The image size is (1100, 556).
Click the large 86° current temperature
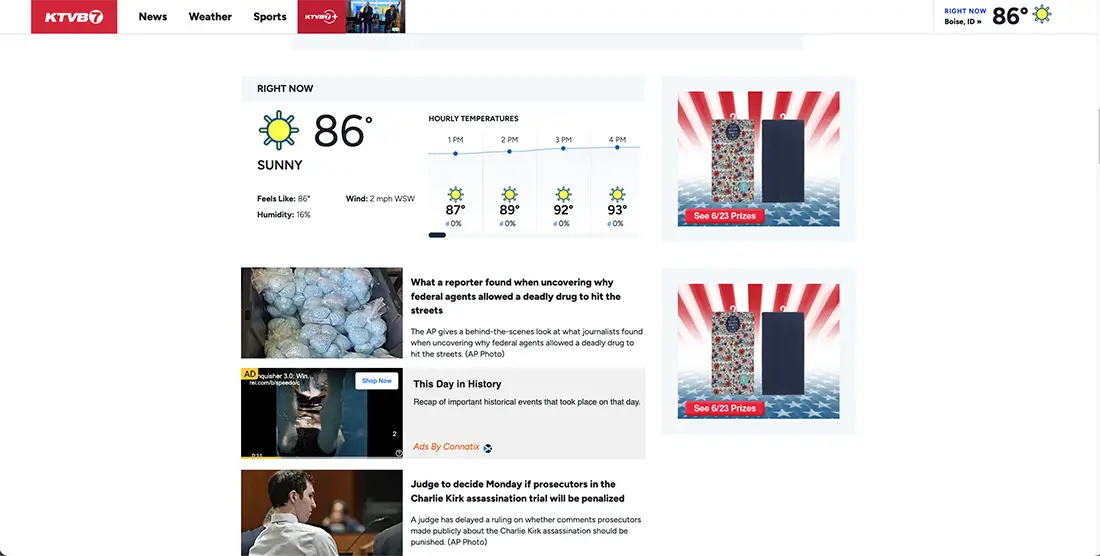pos(342,131)
